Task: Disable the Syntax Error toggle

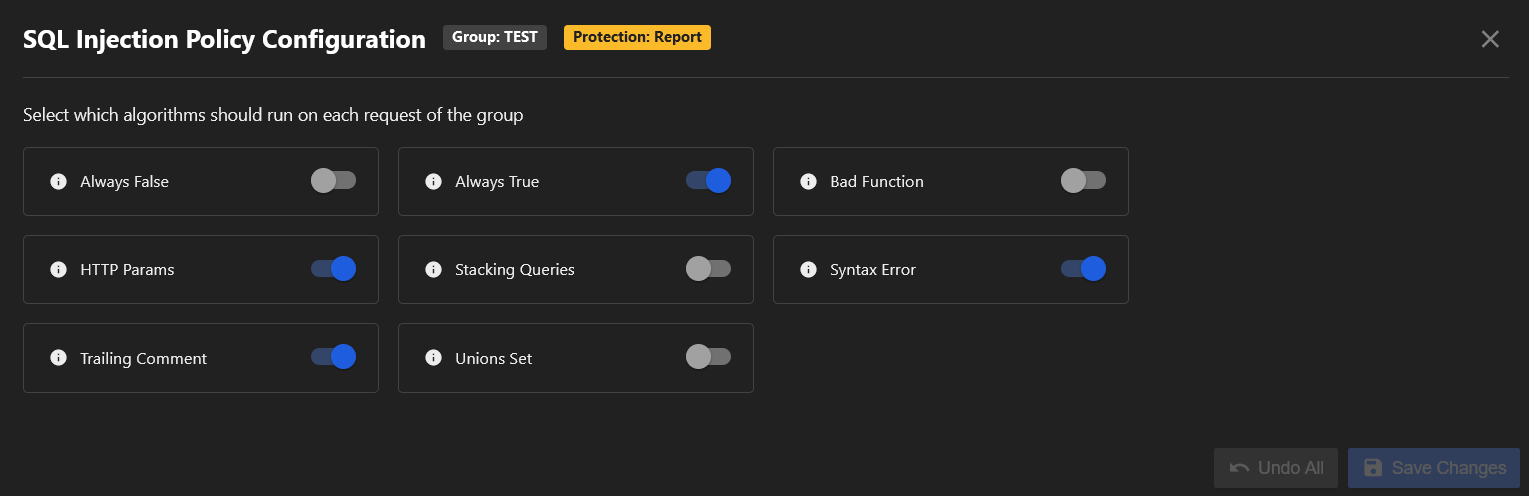Action: tap(1083, 269)
